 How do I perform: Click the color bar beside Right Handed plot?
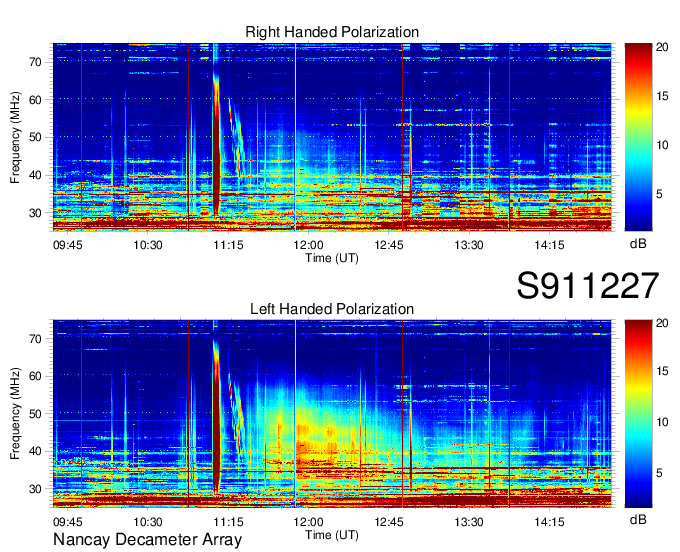click(x=638, y=137)
